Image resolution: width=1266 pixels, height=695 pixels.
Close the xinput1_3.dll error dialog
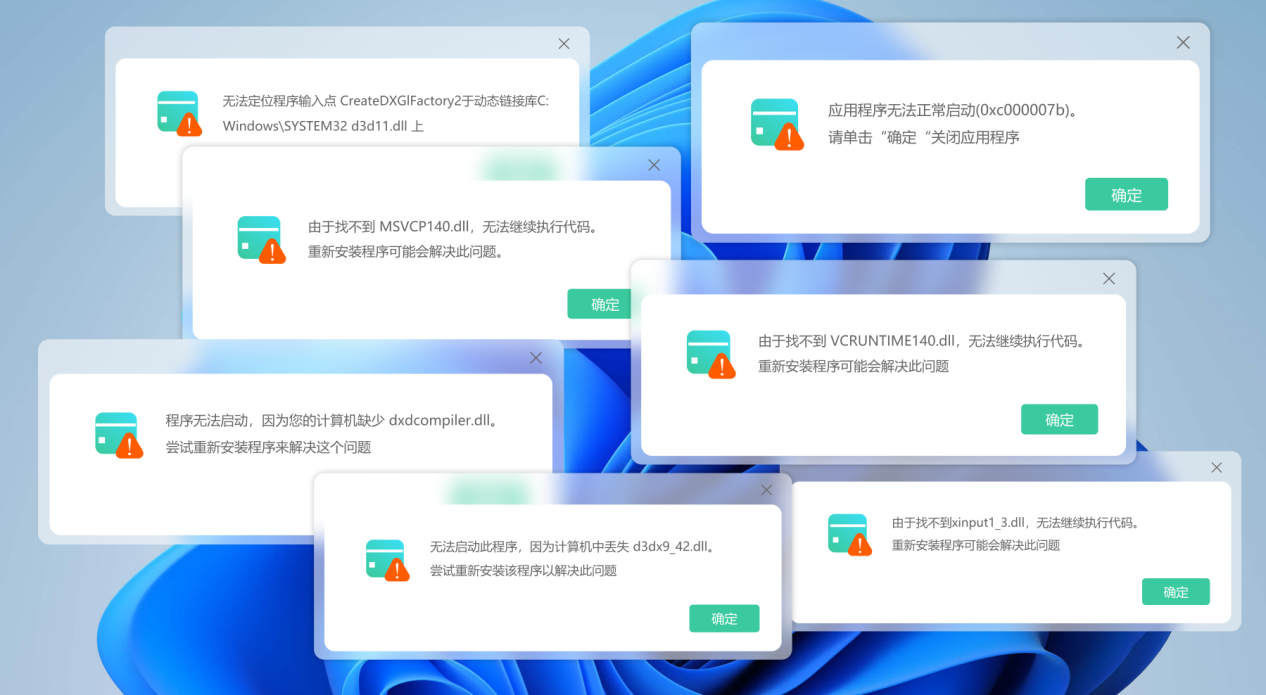[1217, 467]
